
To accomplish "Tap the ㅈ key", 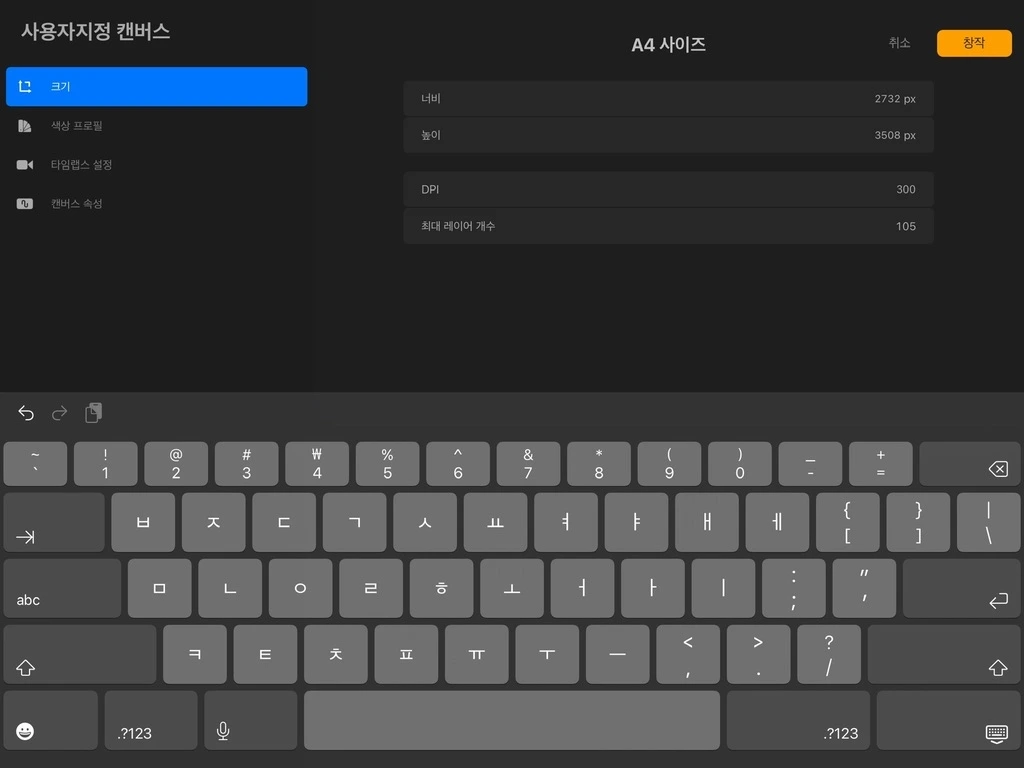I will tap(214, 522).
